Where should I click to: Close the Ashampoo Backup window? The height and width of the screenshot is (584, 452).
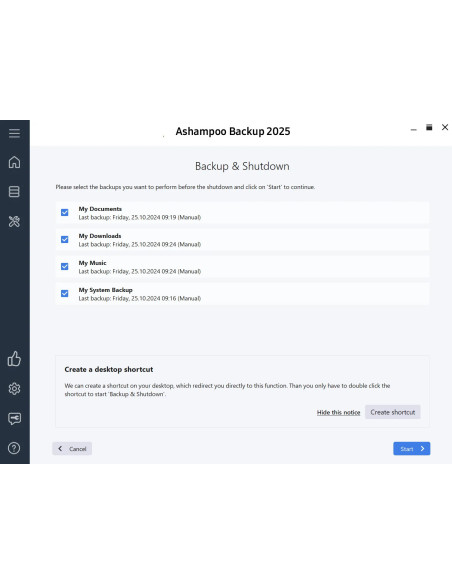[x=445, y=127]
